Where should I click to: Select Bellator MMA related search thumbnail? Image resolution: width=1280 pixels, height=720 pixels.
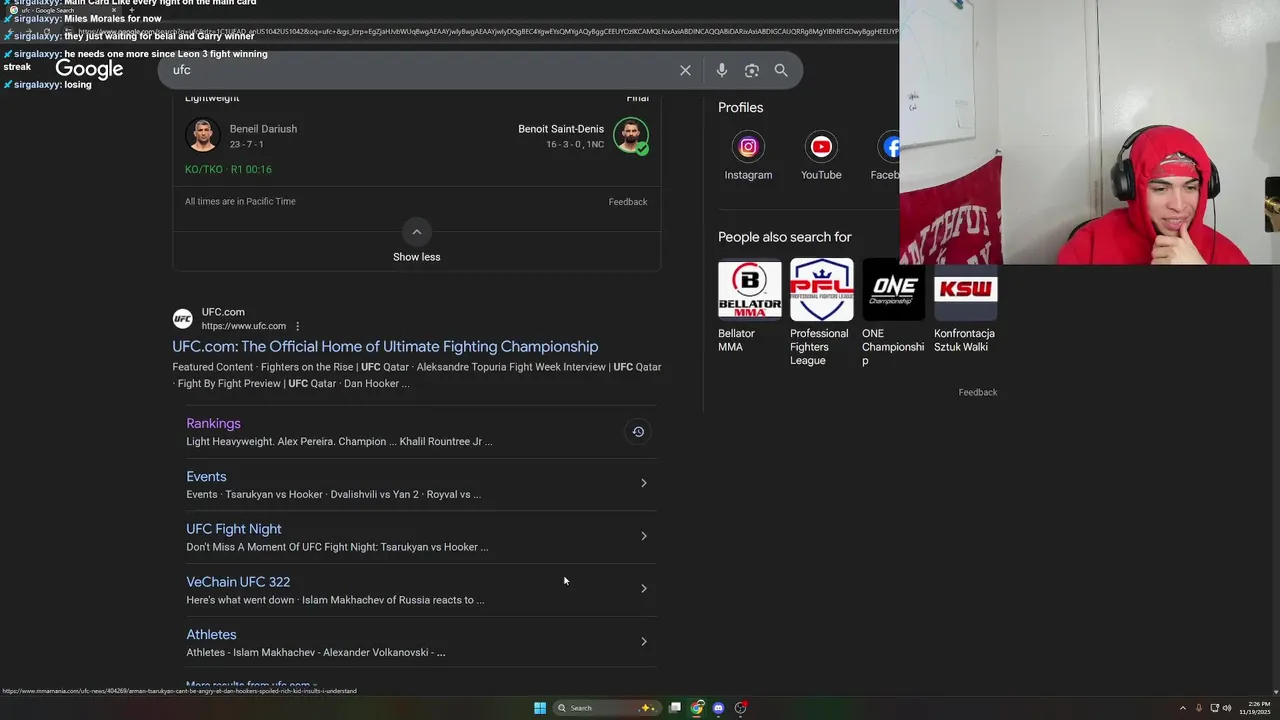[750, 290]
